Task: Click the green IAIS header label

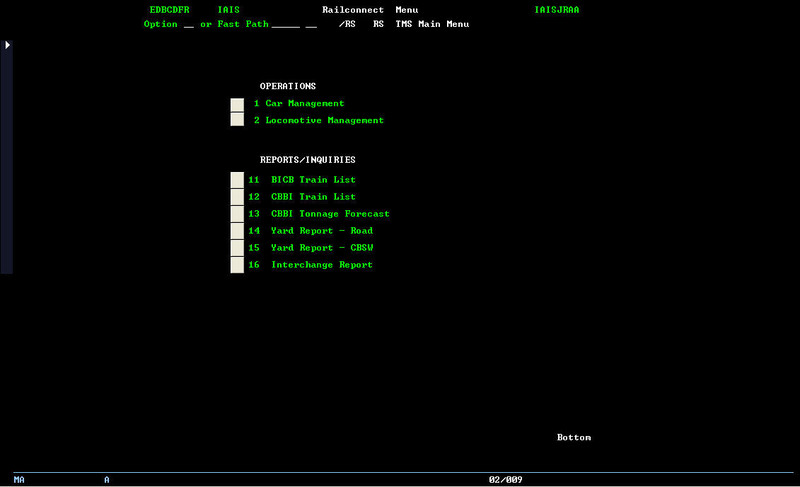Action: pos(229,10)
